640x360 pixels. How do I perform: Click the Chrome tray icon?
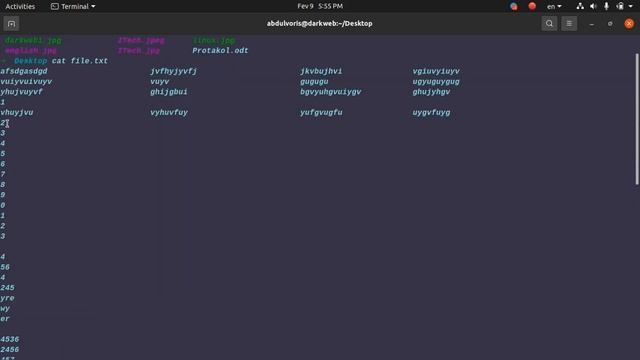[x=514, y=6]
